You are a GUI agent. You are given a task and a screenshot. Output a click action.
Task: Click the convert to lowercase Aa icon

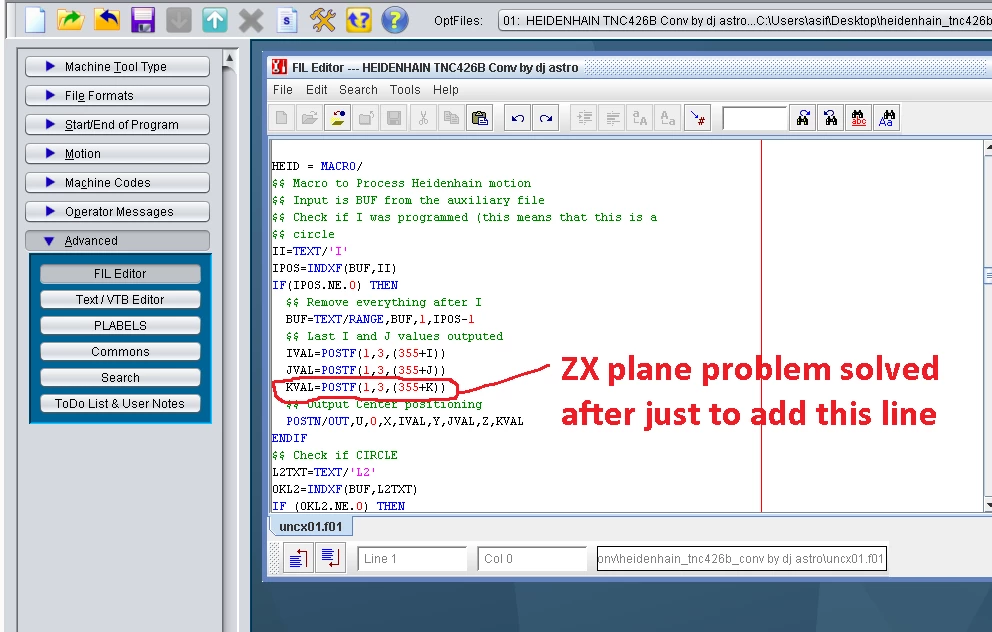(x=667, y=118)
